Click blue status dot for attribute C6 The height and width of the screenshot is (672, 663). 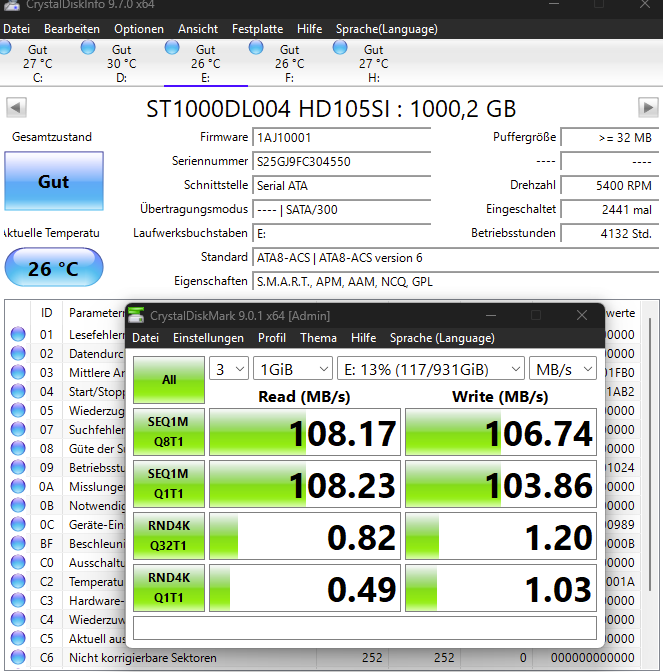point(18,657)
